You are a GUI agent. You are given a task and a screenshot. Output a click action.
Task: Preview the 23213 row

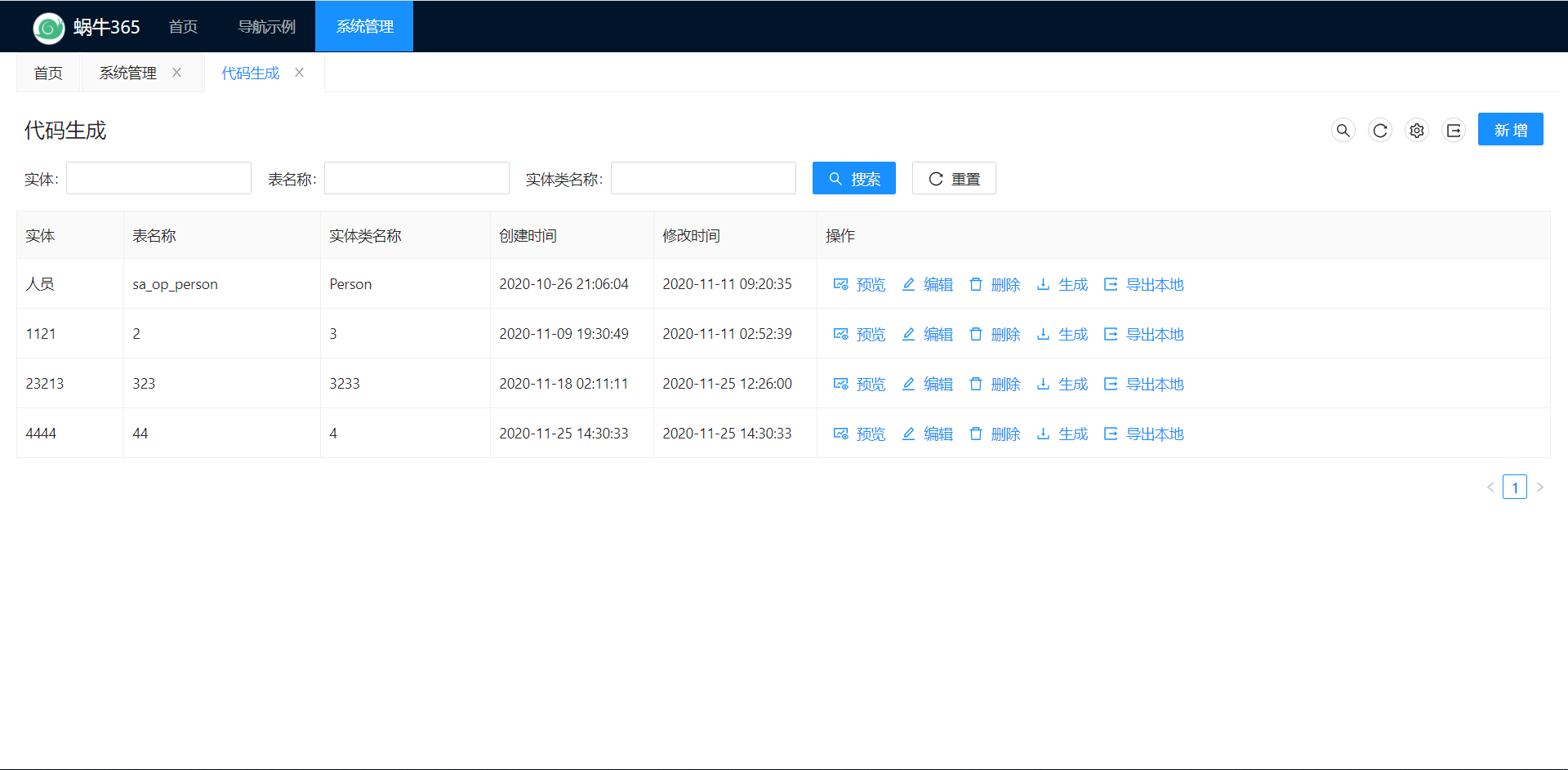(x=859, y=384)
